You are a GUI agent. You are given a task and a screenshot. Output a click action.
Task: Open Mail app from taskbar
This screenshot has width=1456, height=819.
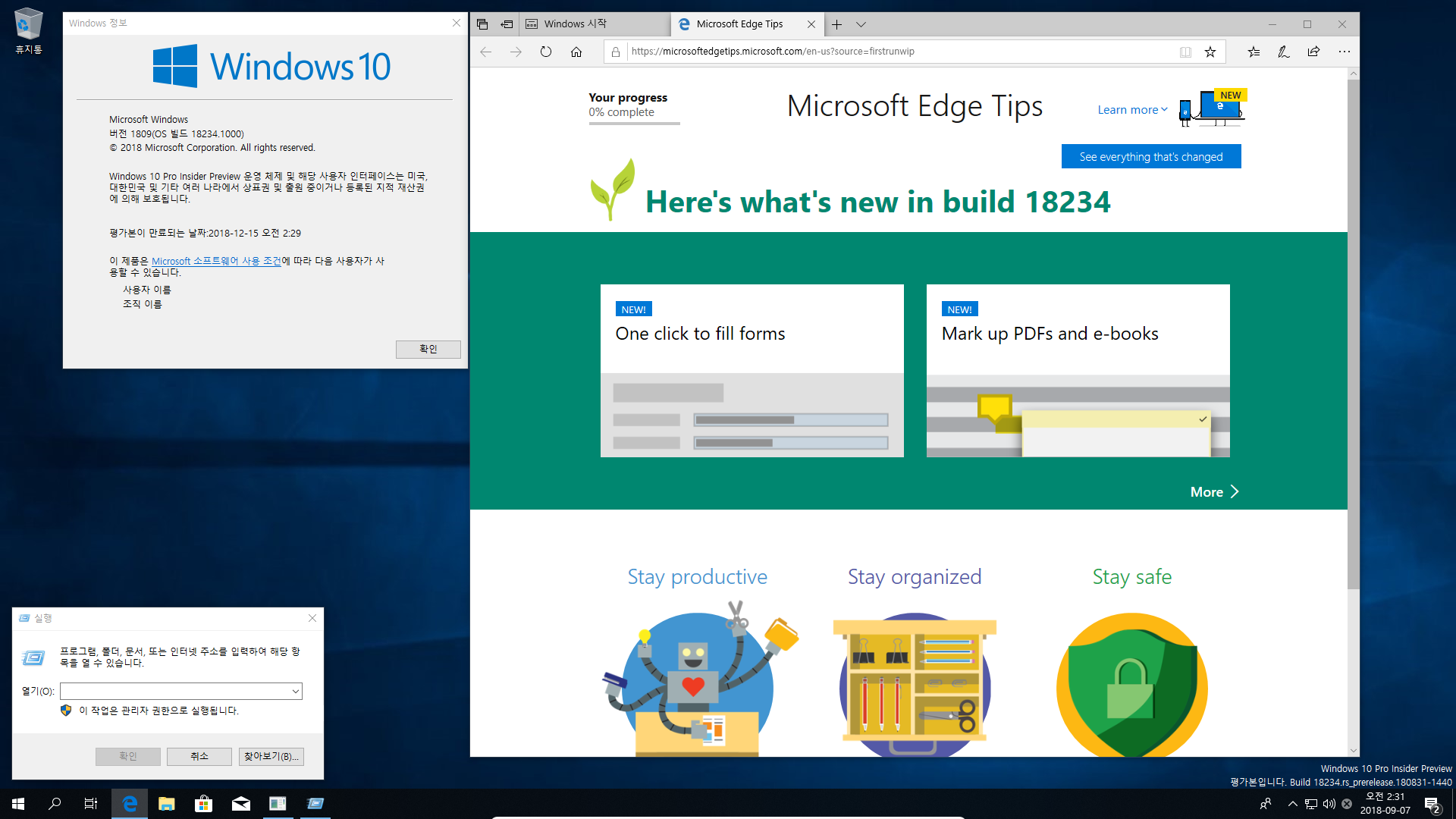pyautogui.click(x=240, y=804)
